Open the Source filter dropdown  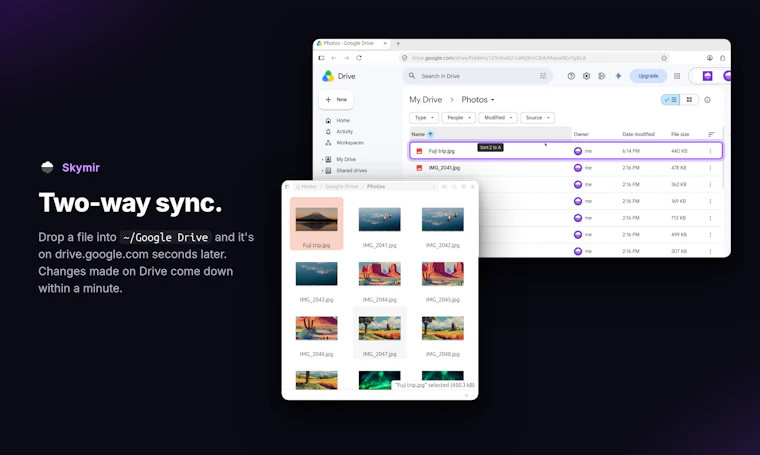[537, 118]
